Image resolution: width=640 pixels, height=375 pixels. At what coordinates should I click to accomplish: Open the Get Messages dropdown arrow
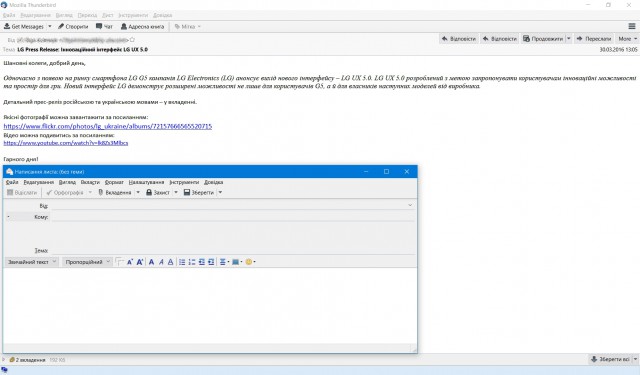point(50,27)
